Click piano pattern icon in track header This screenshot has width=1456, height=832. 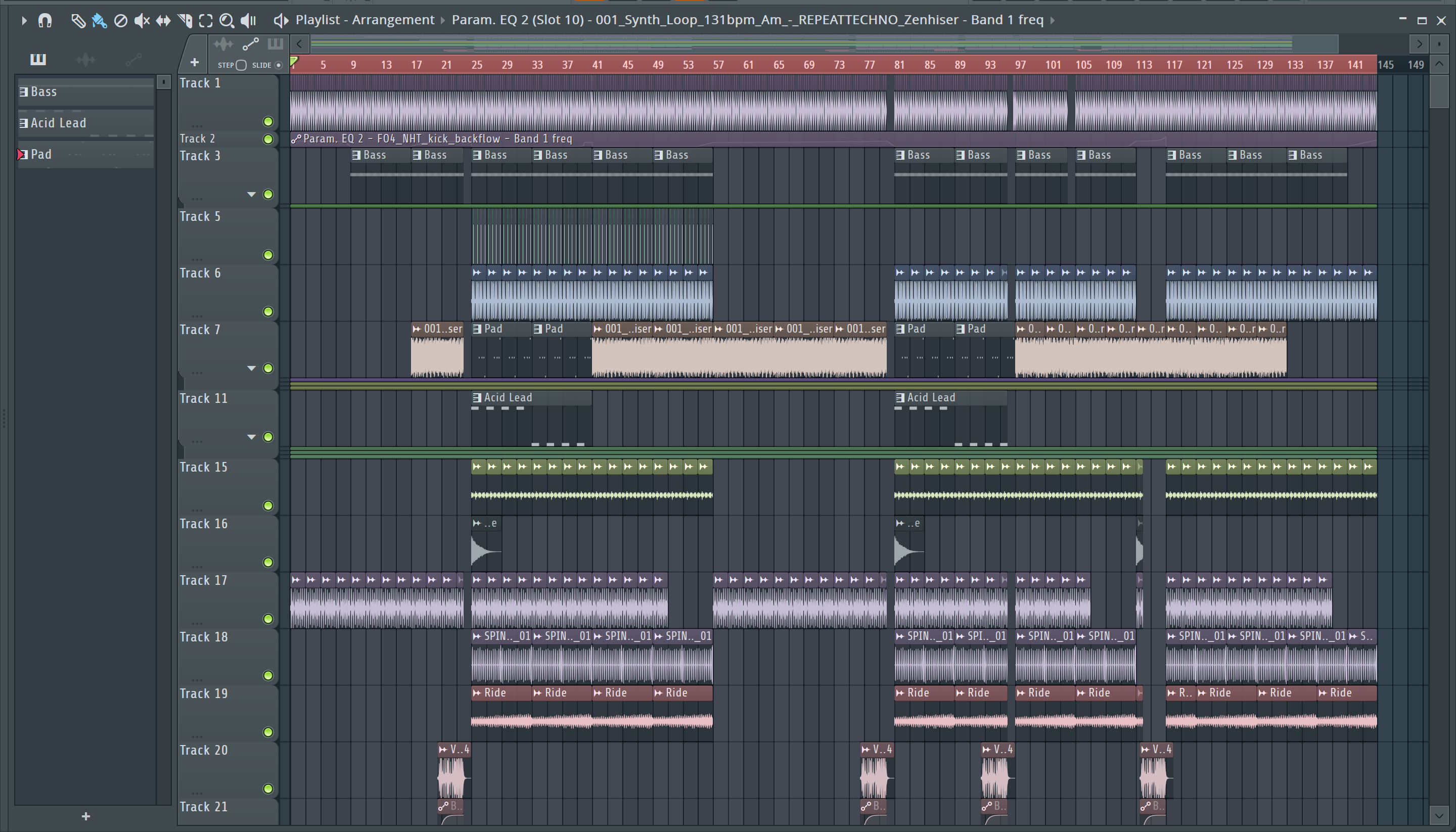tap(276, 44)
